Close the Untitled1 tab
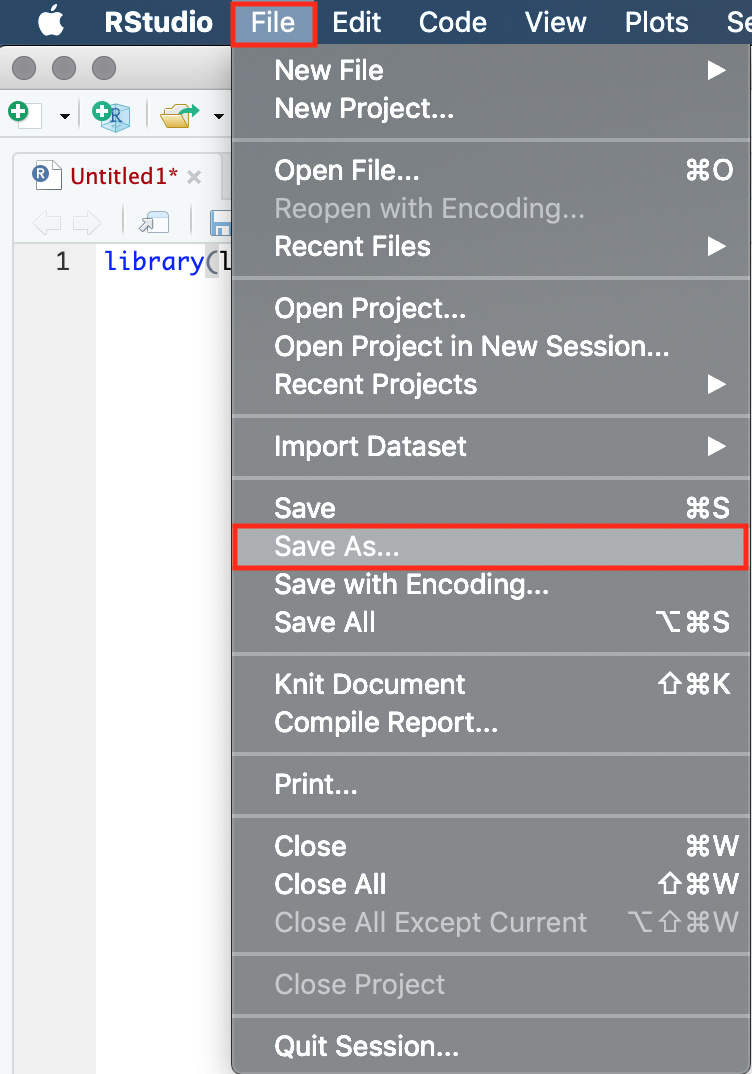Viewport: 752px width, 1074px height. (x=194, y=177)
